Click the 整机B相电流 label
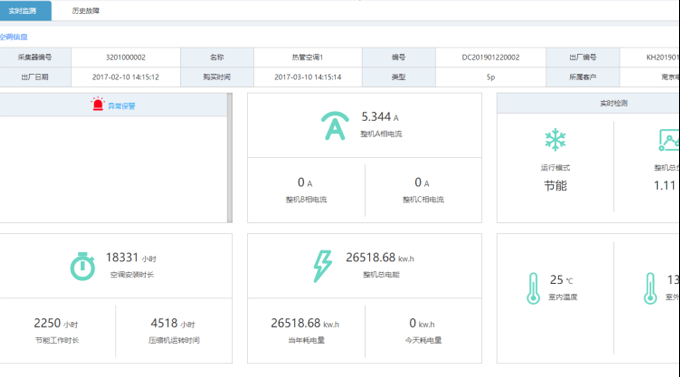This screenshot has width=680, height=377. pos(306,200)
